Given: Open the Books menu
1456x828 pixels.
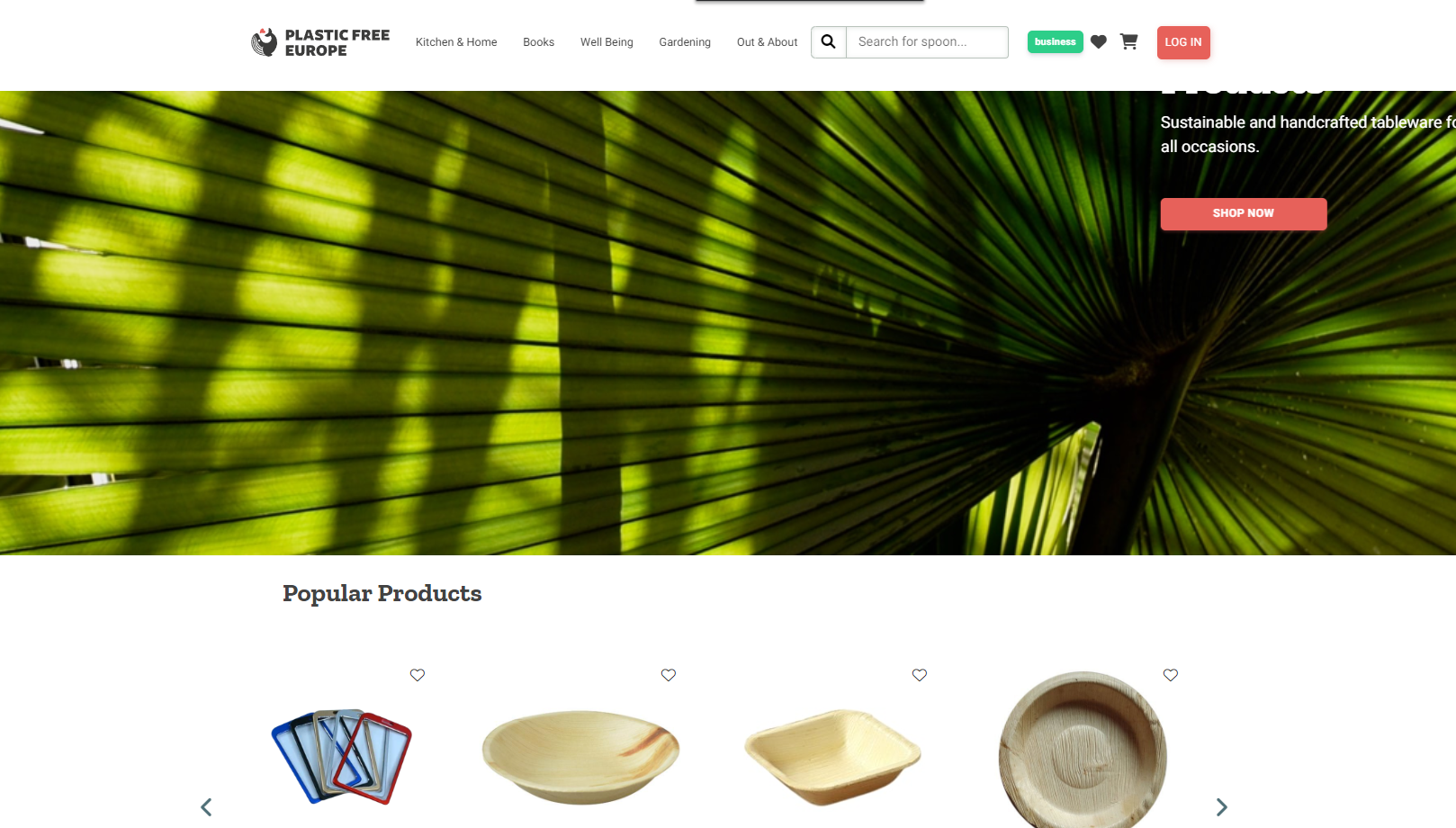Looking at the screenshot, I should coord(539,42).
